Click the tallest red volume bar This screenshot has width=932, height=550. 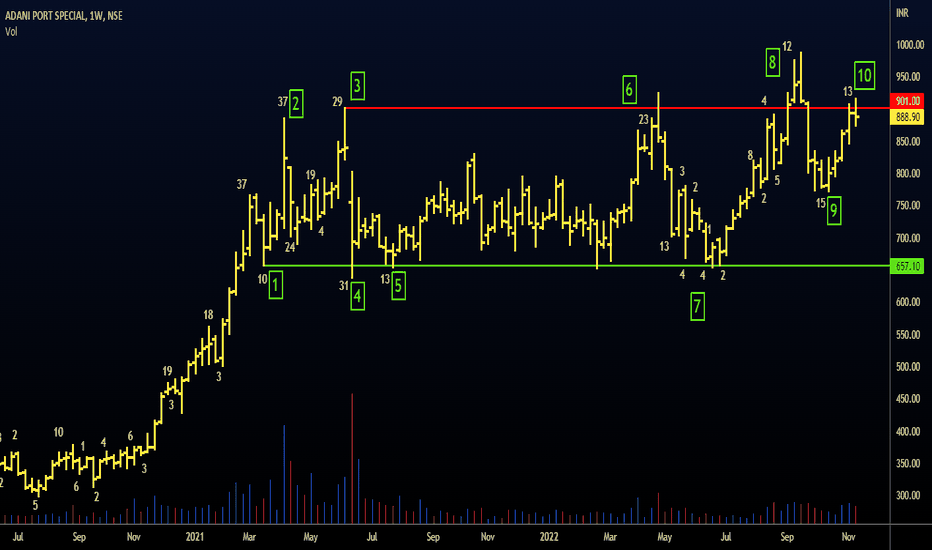pyautogui.click(x=352, y=458)
